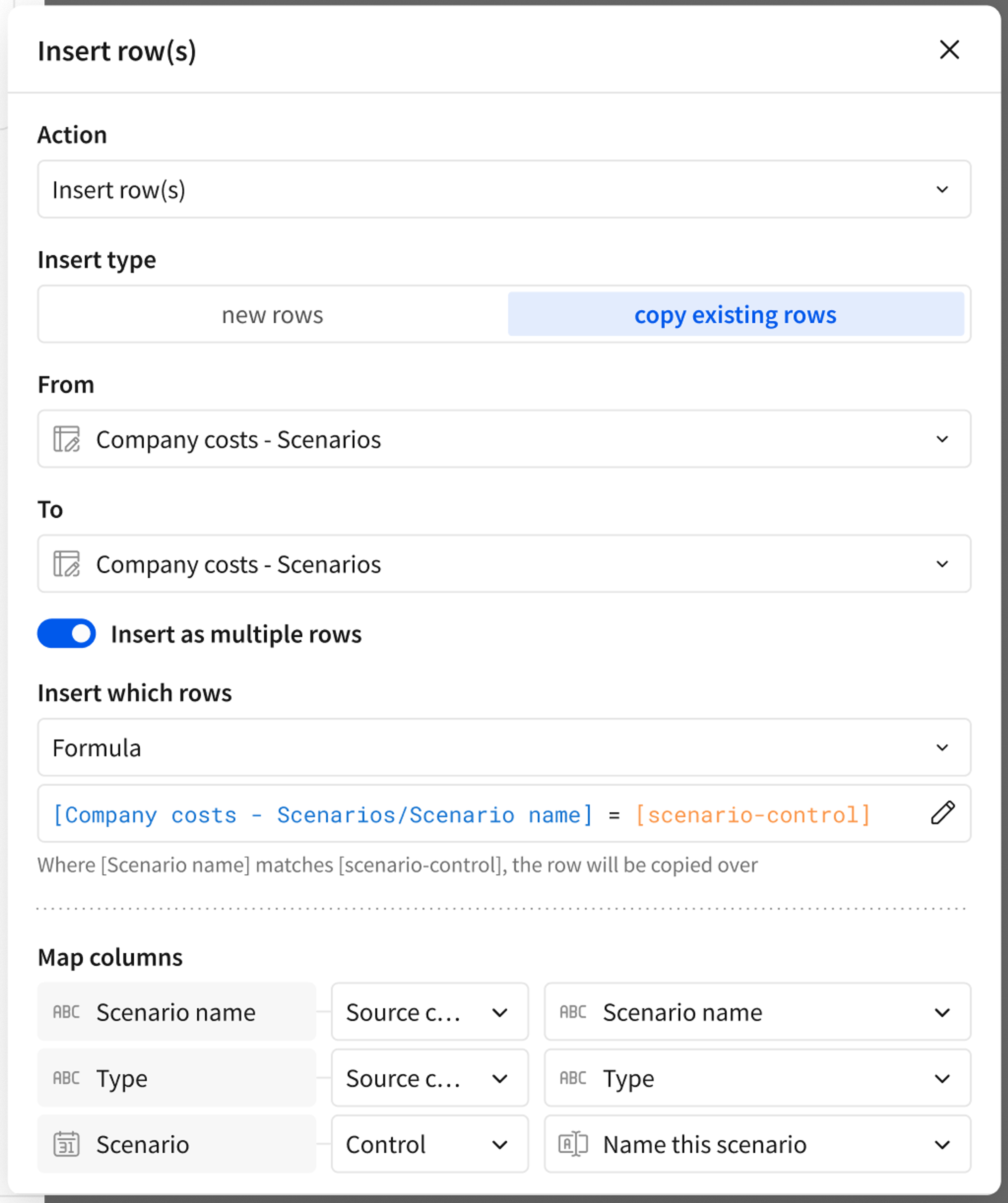Toggle 'Insert as multiple rows' switch
The image size is (1008, 1203).
(x=66, y=634)
